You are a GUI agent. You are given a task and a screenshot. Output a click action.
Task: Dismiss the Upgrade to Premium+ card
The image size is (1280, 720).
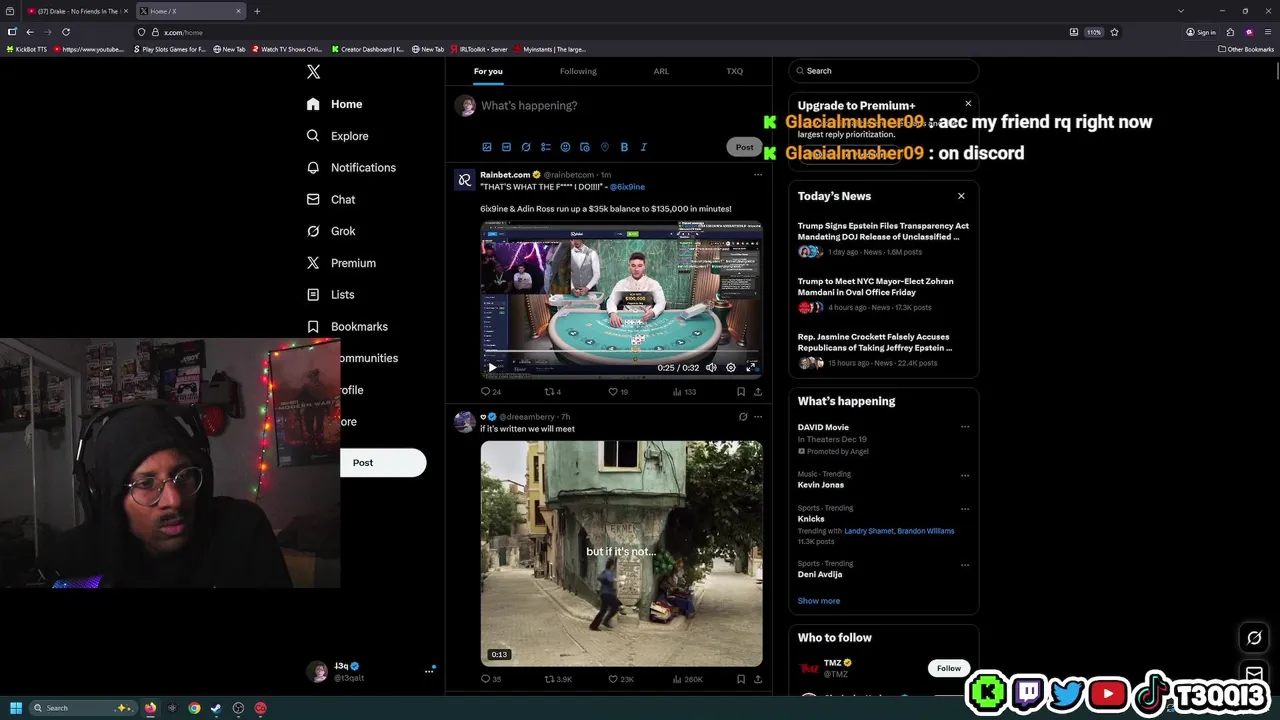(x=968, y=104)
